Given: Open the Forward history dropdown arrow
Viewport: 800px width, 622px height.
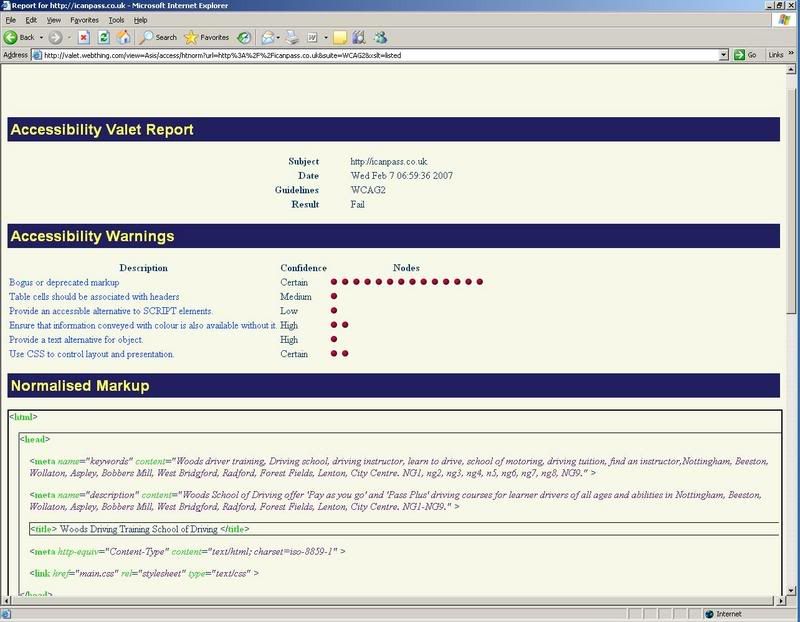Looking at the screenshot, I should (69, 37).
